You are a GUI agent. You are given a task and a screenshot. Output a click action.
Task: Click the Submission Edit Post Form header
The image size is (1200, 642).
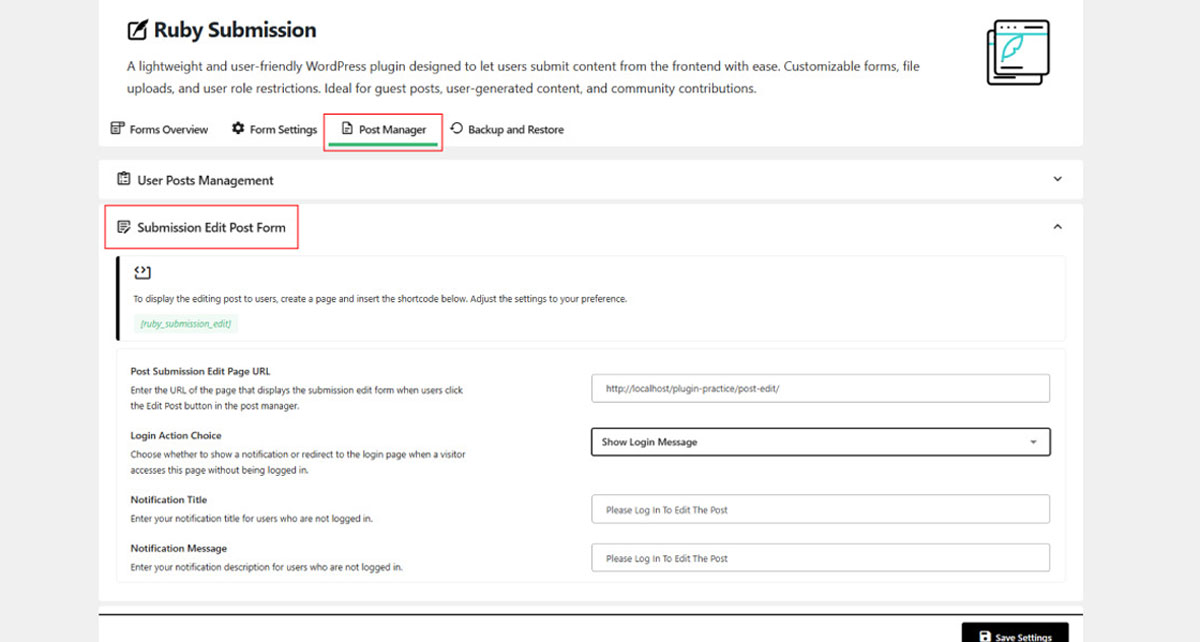[x=591, y=227]
